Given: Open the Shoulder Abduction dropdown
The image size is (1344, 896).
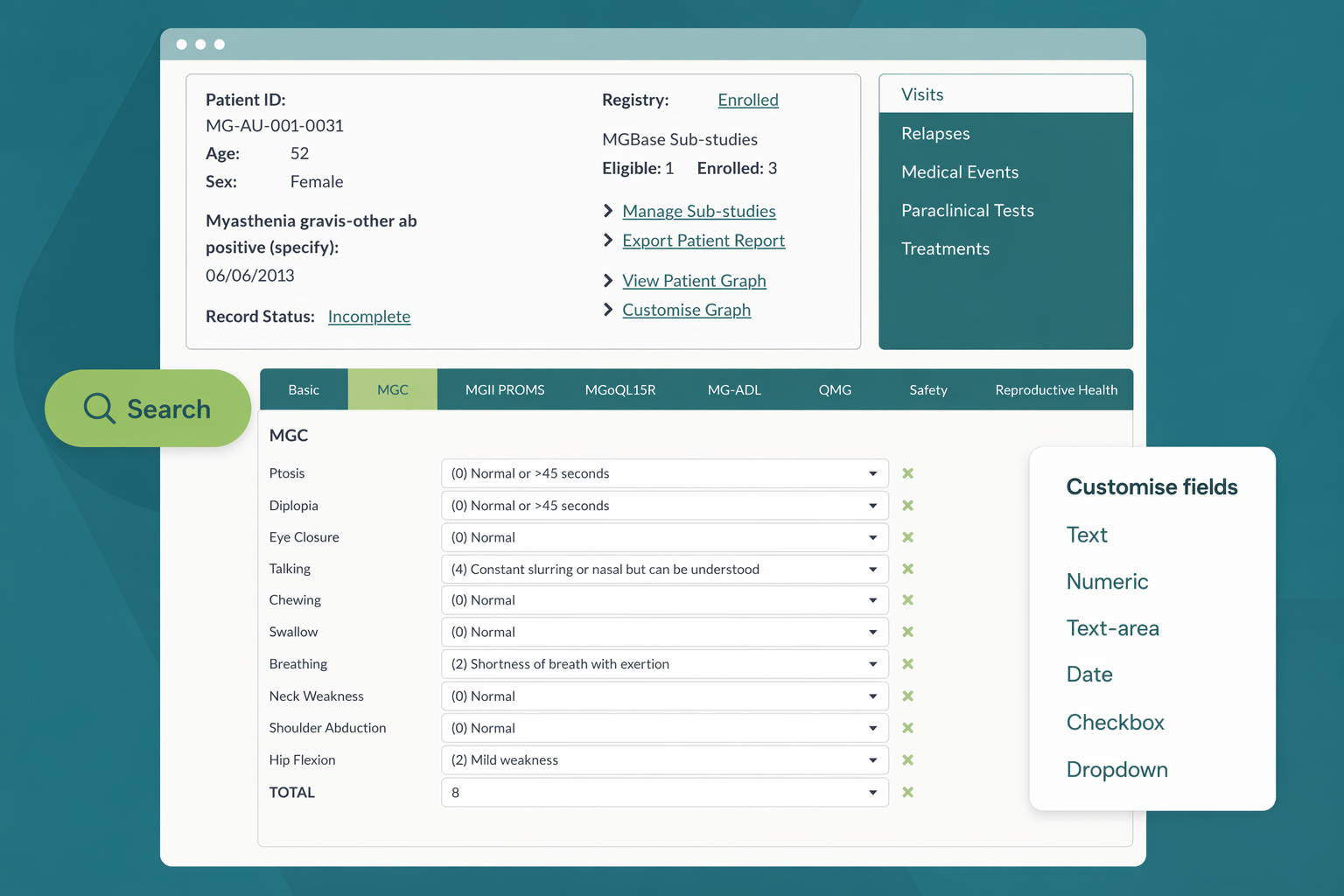Looking at the screenshot, I should tap(665, 728).
